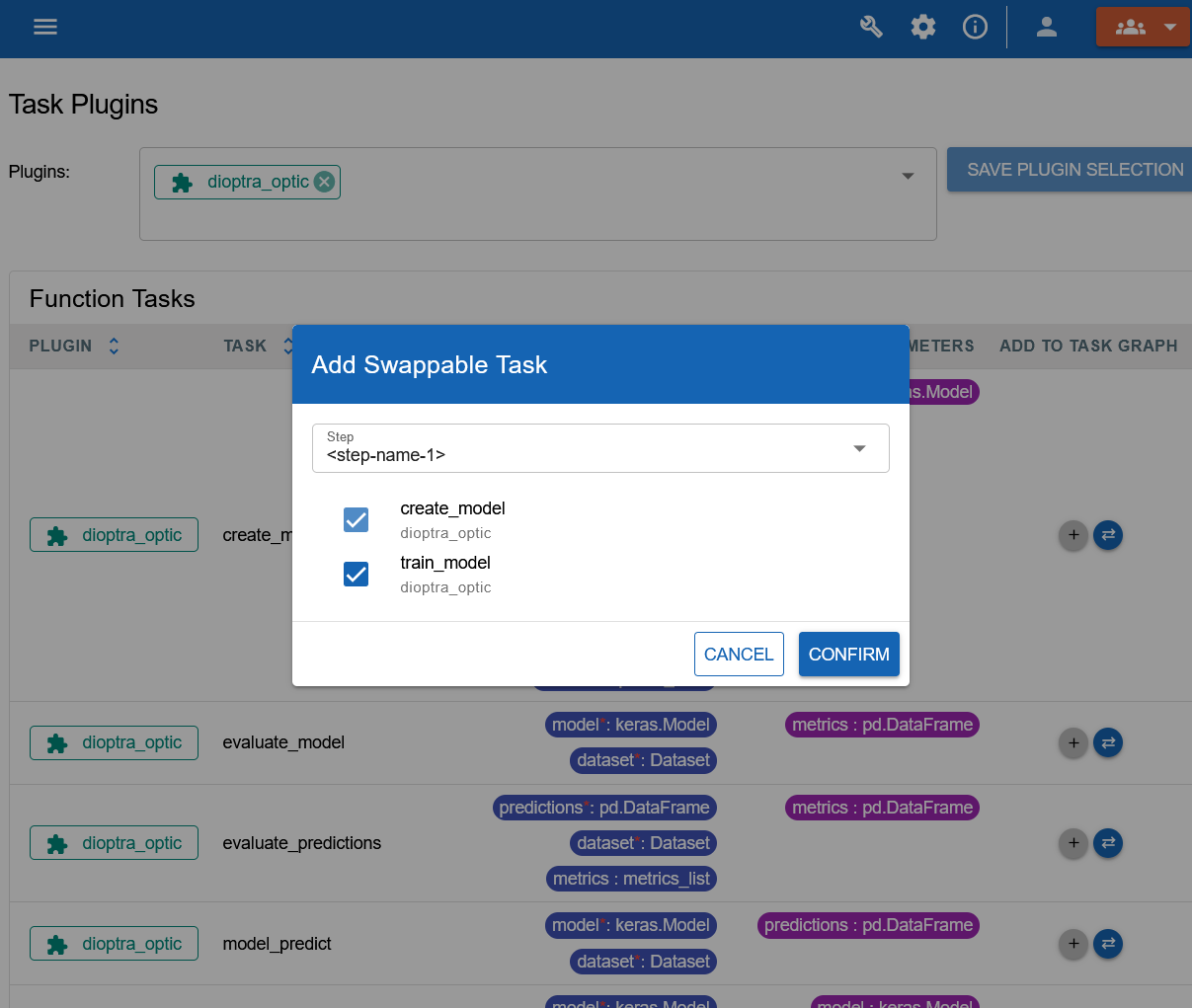Click swap icon for create_model row
The height and width of the screenshot is (1008, 1192).
(1108, 535)
